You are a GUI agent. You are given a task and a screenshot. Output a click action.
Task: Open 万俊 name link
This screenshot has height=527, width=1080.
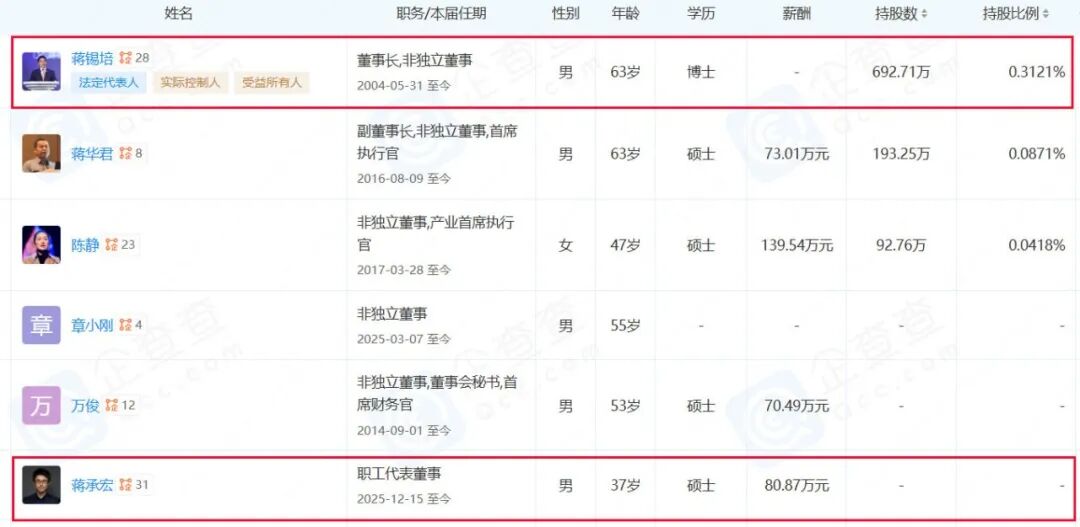tap(85, 405)
